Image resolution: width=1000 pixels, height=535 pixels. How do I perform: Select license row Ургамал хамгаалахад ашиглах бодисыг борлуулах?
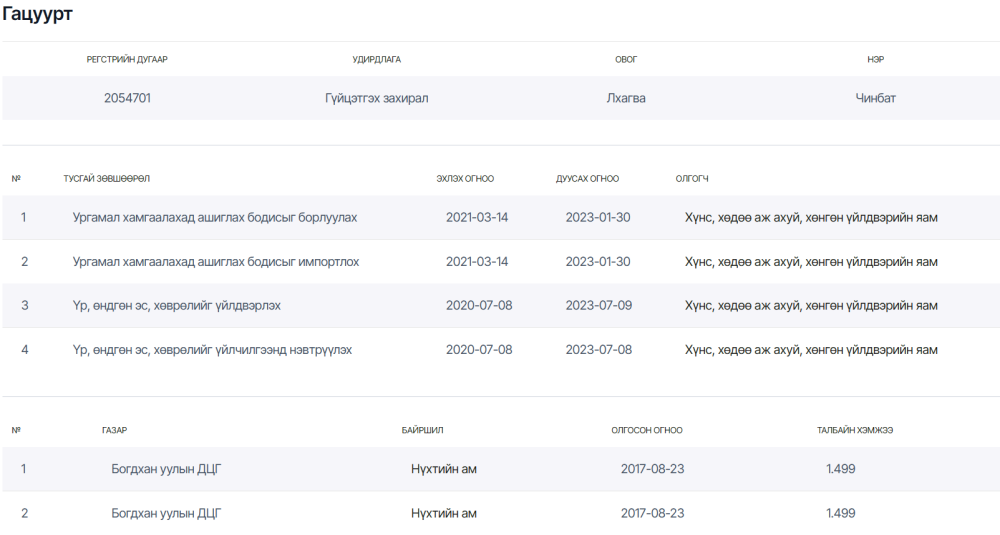pos(501,217)
